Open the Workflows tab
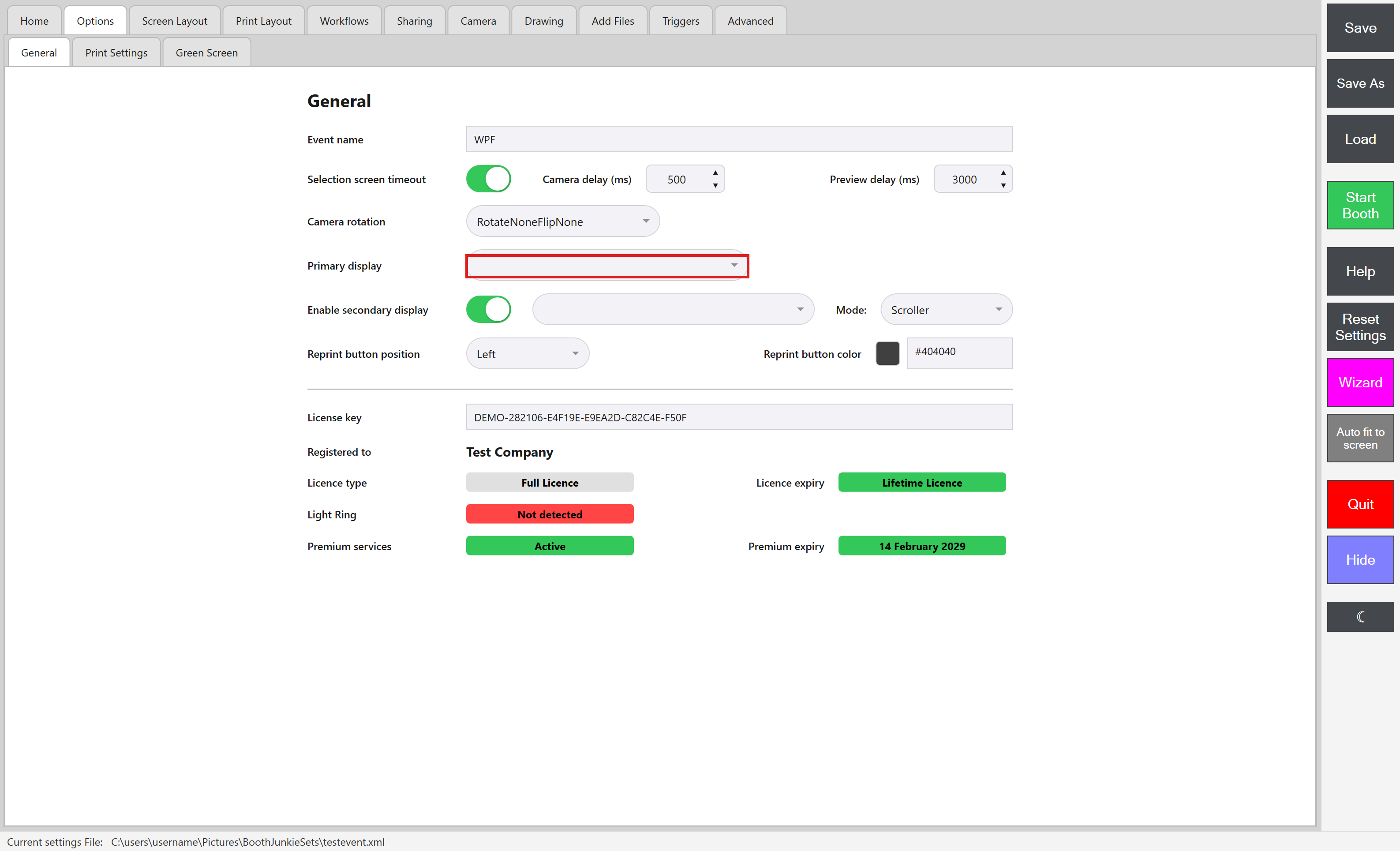 pos(344,21)
